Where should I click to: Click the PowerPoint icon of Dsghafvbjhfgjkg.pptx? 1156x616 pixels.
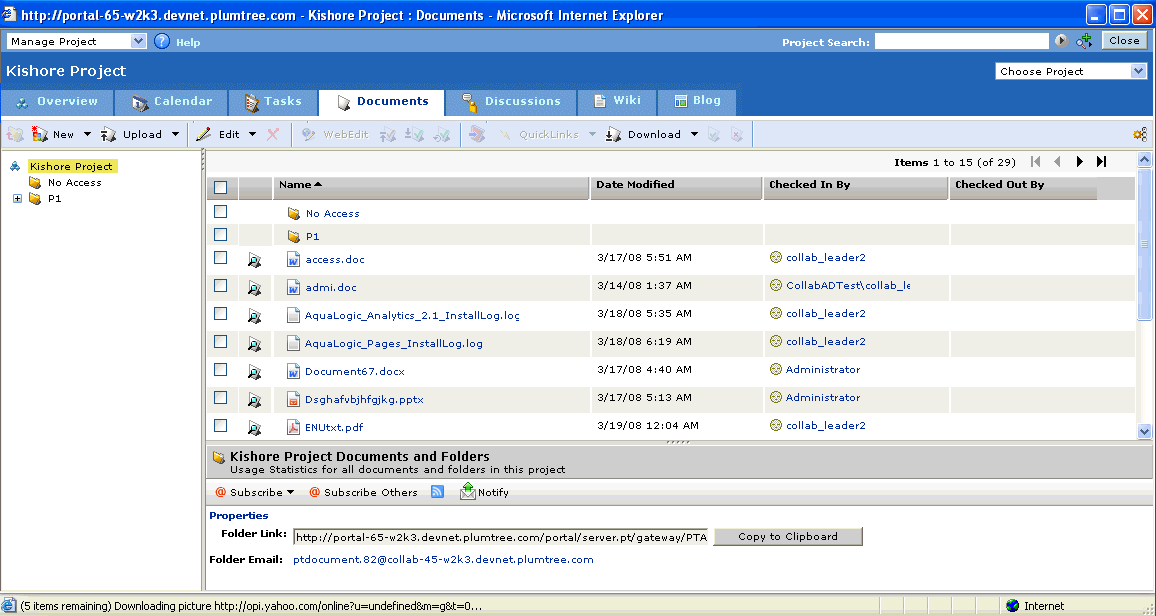[293, 399]
